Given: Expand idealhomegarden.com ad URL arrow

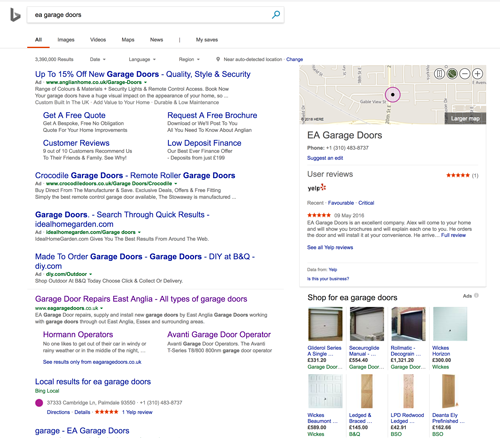Looking at the screenshot, I should pyautogui.click(x=139, y=232).
